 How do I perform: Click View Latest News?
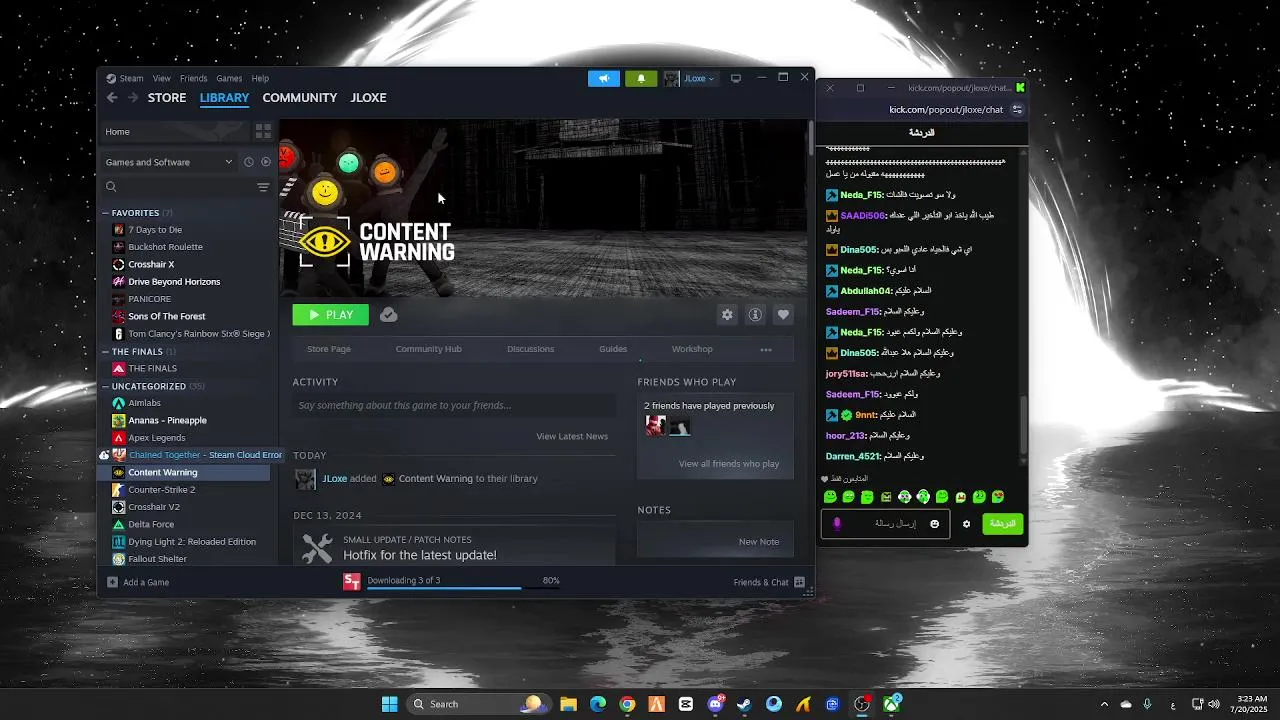point(572,436)
